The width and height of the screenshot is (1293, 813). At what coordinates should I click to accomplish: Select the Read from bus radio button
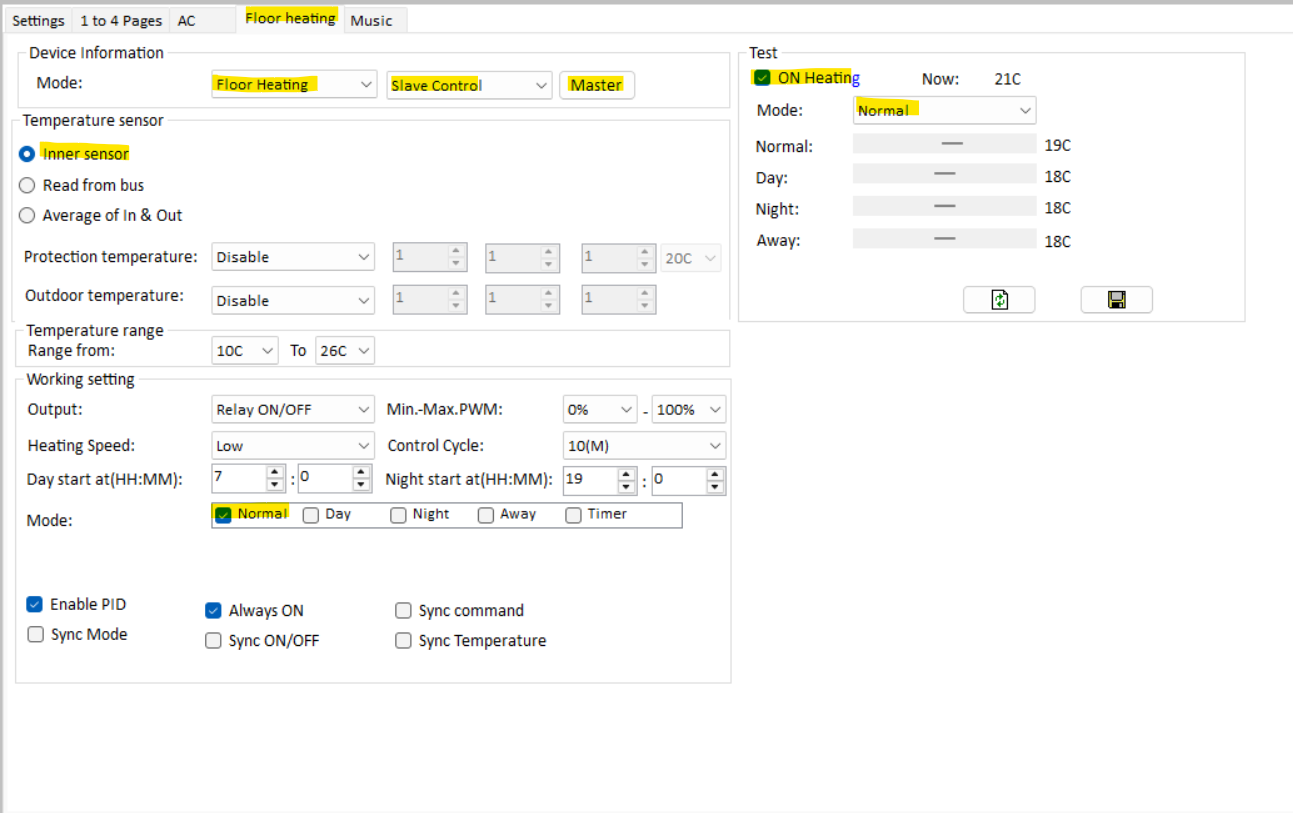27,186
